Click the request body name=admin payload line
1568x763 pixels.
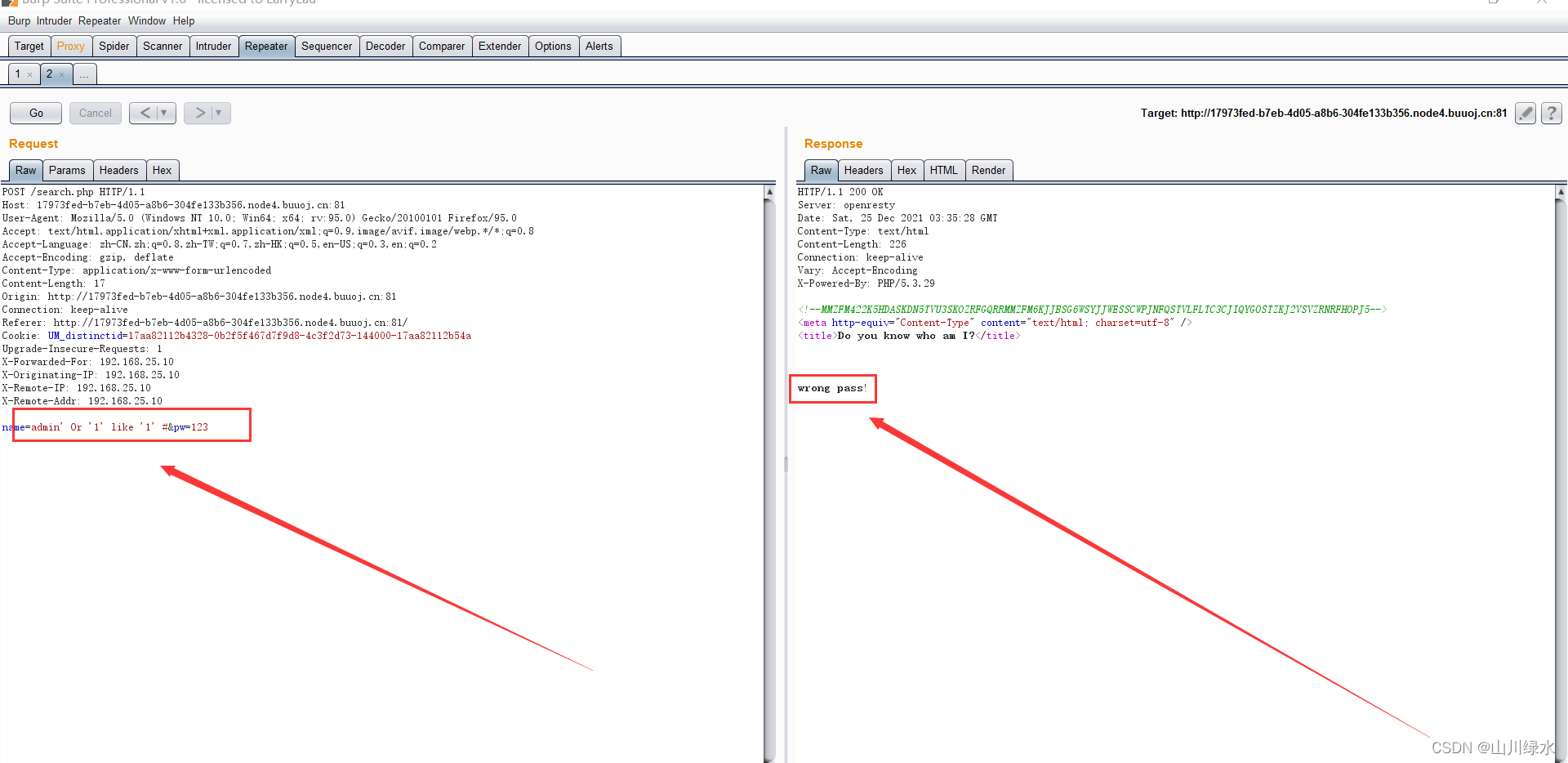tap(105, 427)
